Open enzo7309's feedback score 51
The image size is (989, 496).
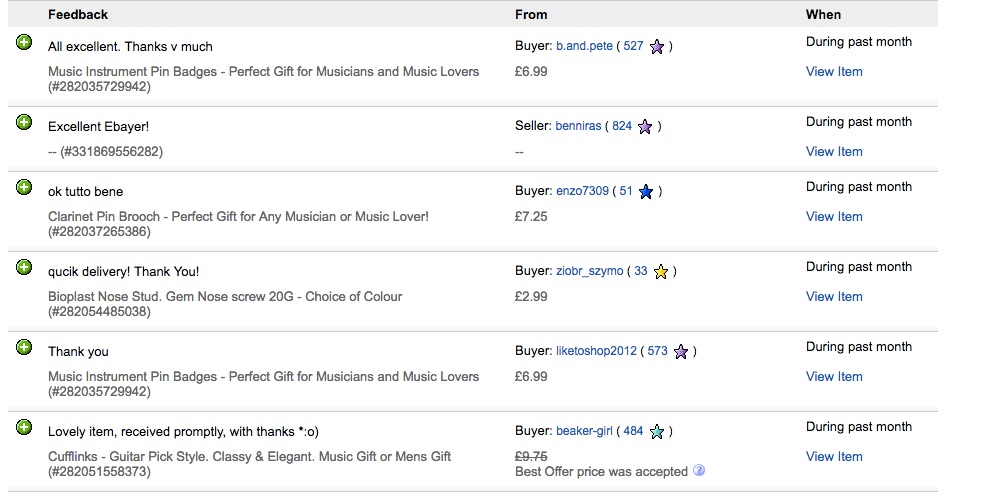[626, 191]
